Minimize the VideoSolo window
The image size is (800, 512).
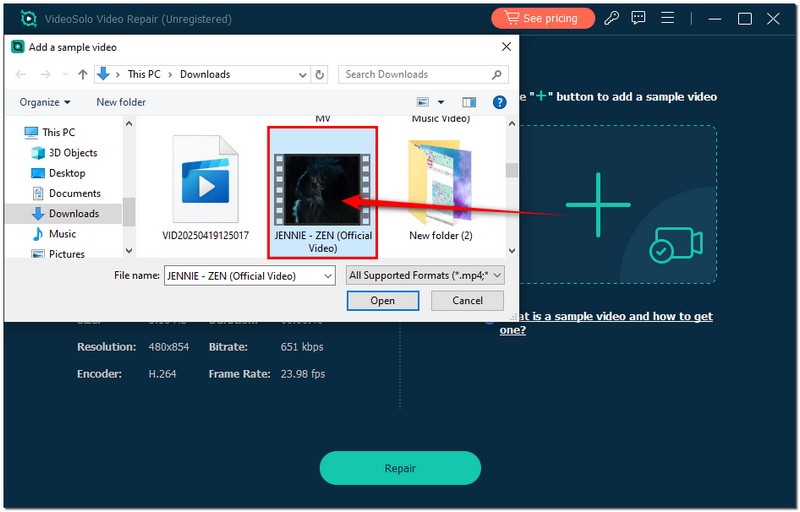click(x=715, y=19)
